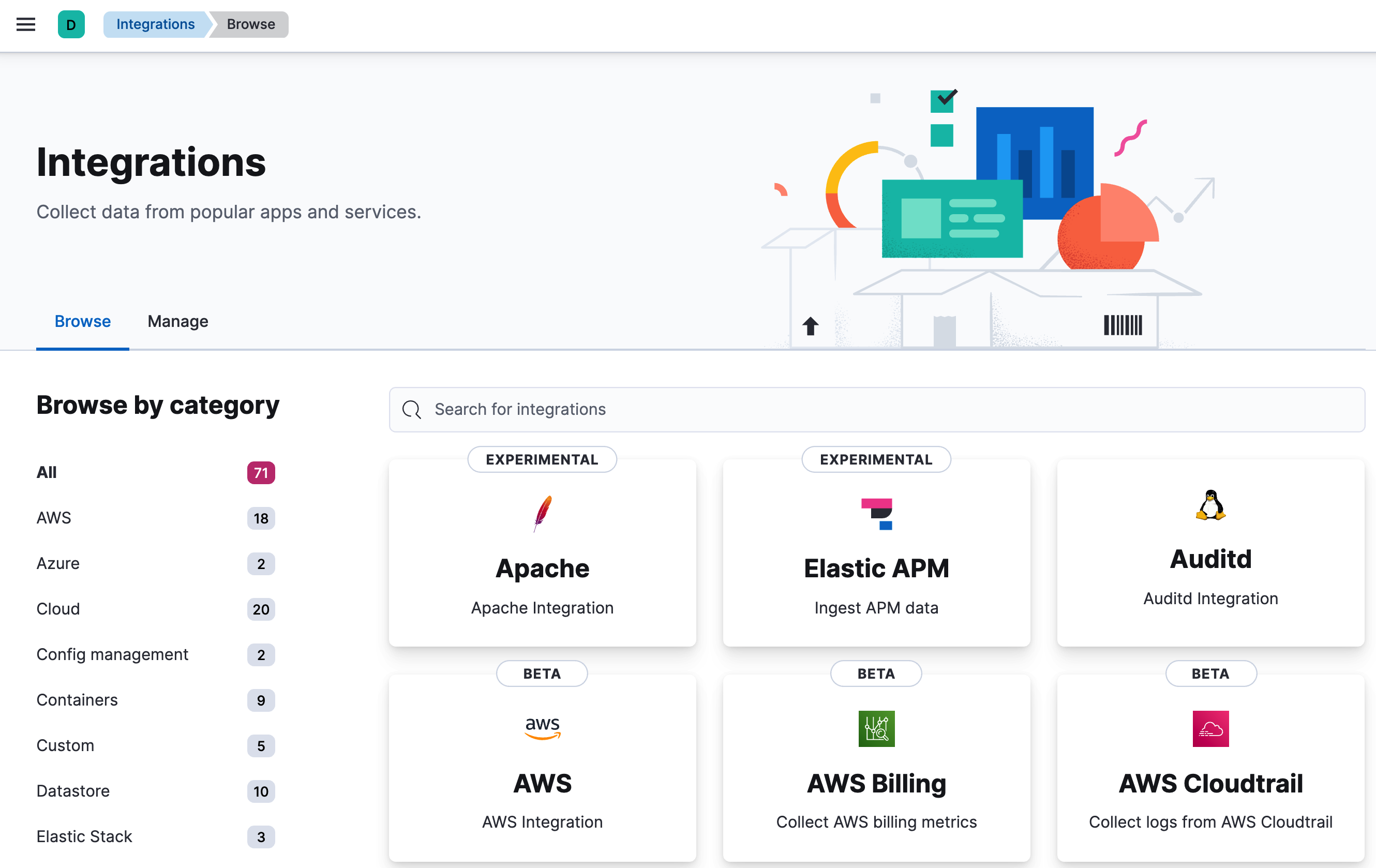
Task: Switch to the Manage tab
Action: pyautogui.click(x=177, y=321)
